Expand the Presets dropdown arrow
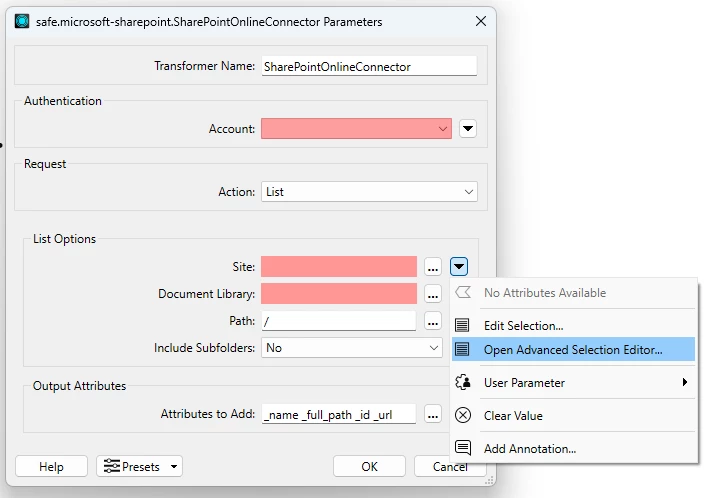Screen dimensions: 707x498 [174, 466]
